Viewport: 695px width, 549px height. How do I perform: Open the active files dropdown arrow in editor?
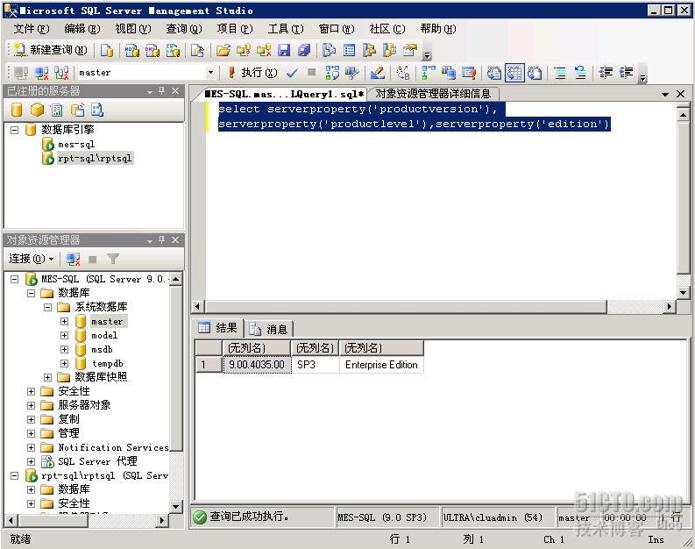pyautogui.click(x=665, y=94)
